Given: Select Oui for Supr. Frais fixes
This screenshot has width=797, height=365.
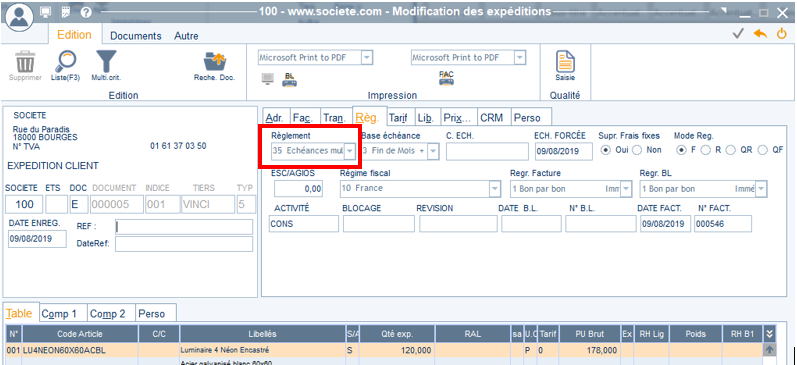Looking at the screenshot, I should 605,150.
